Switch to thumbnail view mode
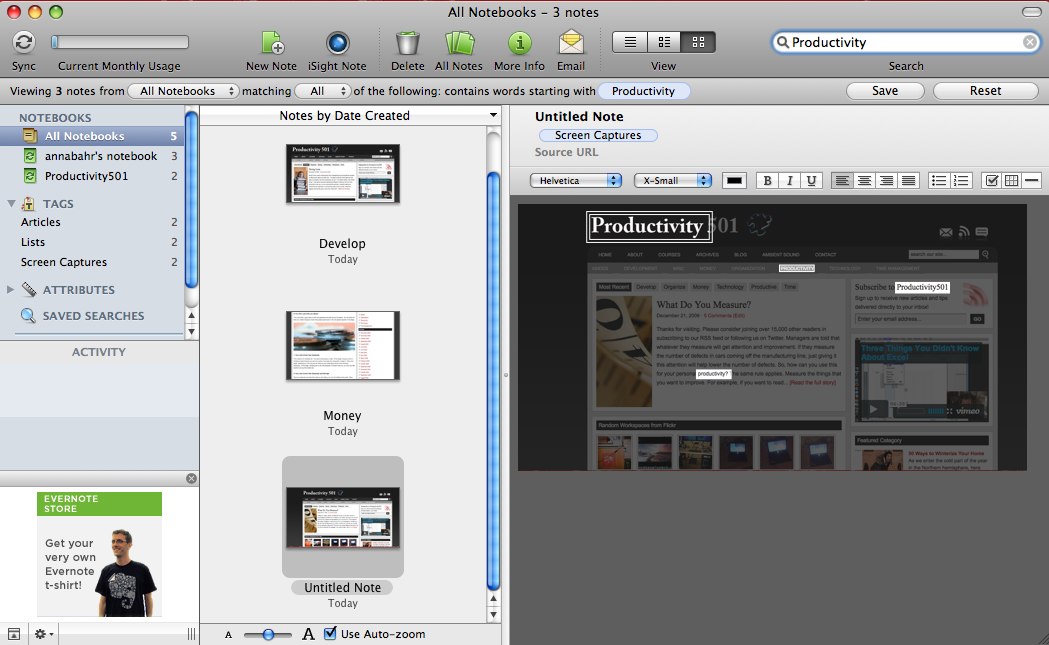 pyautogui.click(x=698, y=42)
